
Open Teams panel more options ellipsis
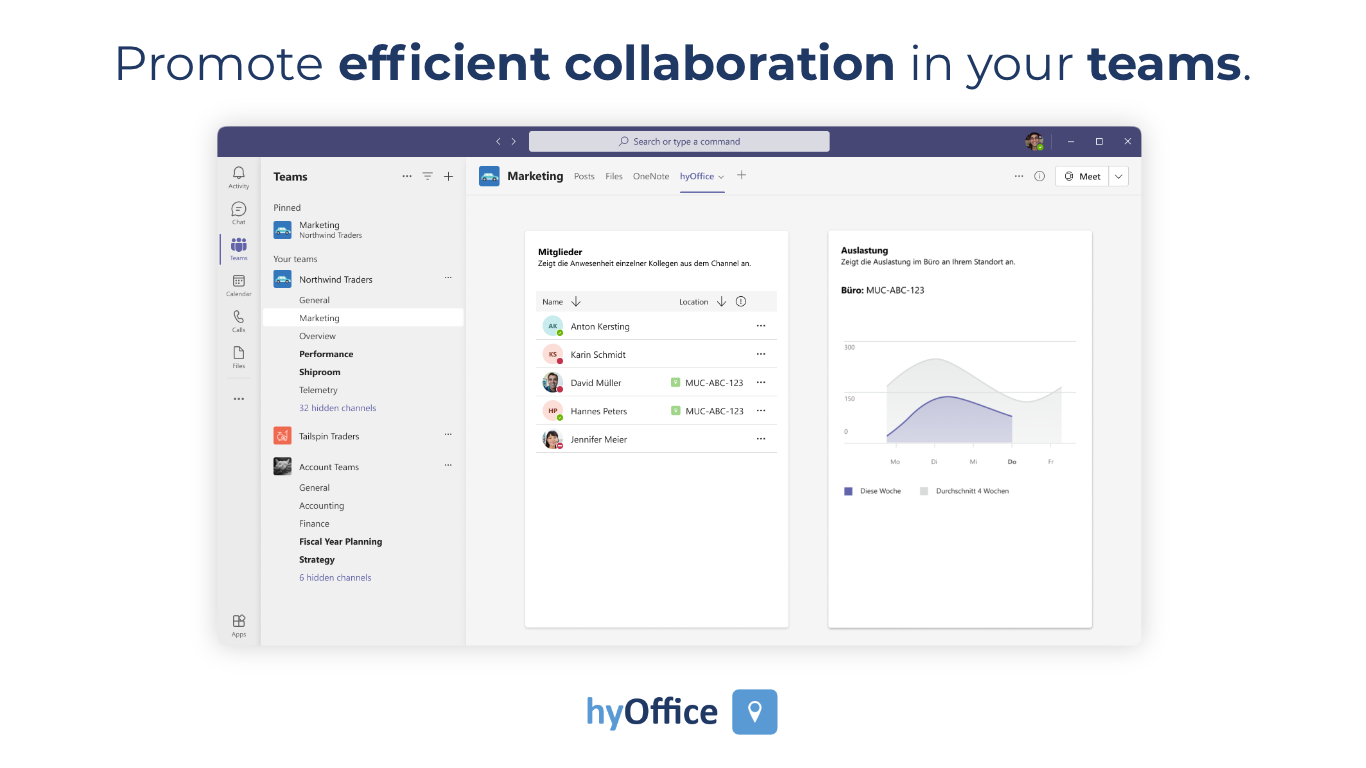coord(406,176)
